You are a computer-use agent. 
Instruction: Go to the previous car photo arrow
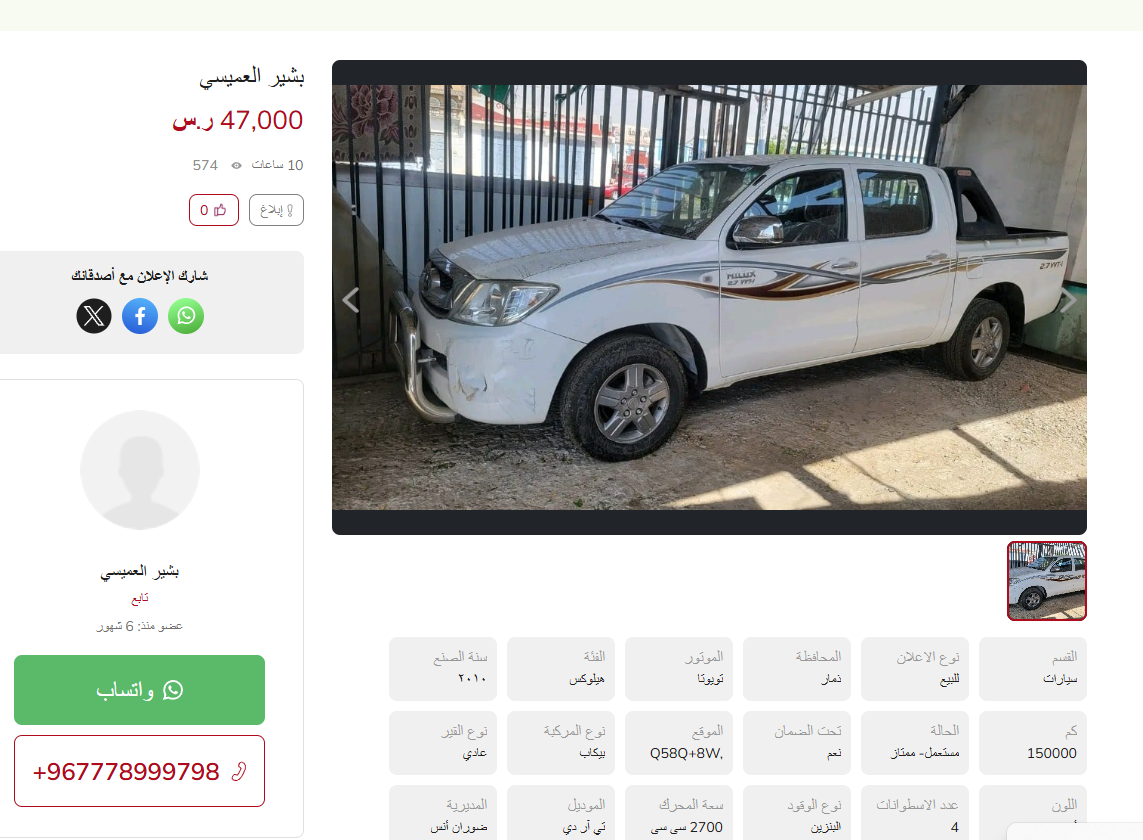pos(351,300)
